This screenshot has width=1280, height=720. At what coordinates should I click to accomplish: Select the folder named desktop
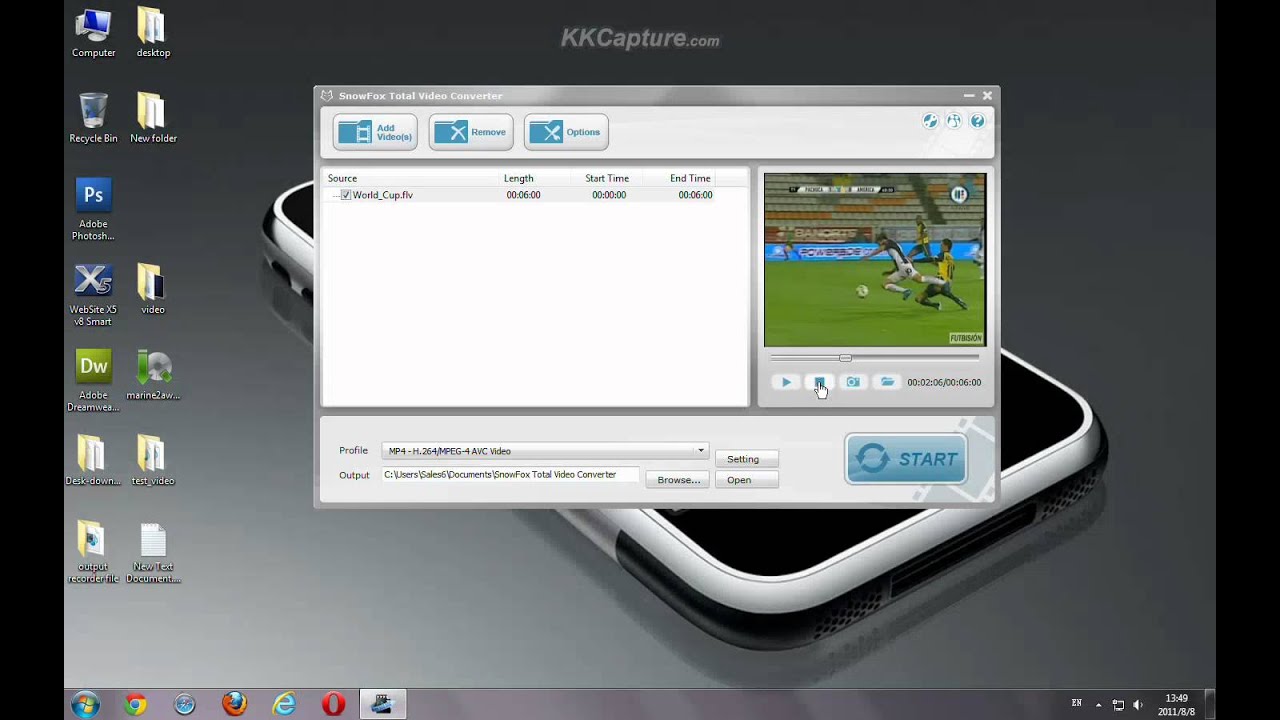click(x=153, y=33)
